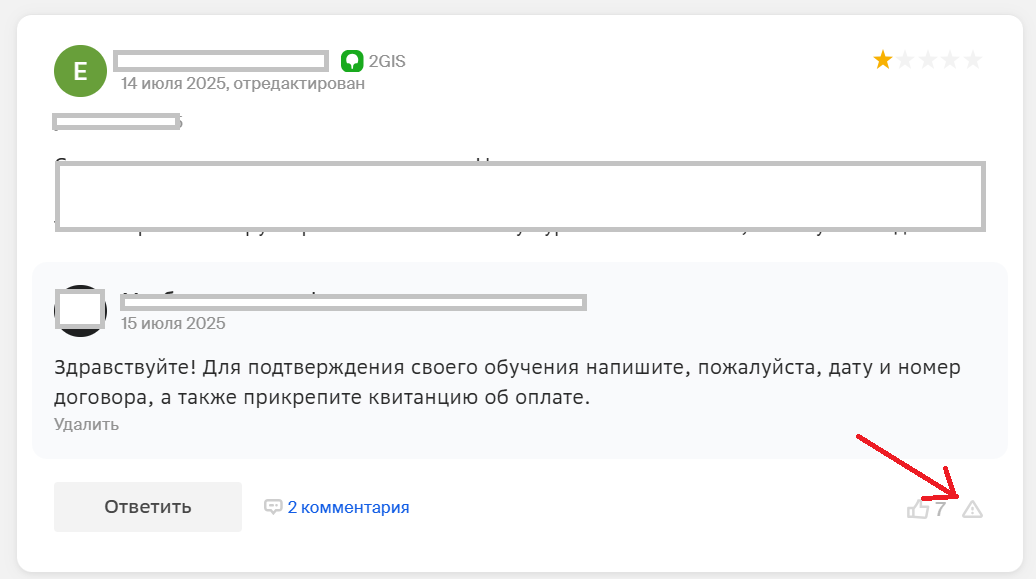Select the third gray star in rating

point(928,59)
